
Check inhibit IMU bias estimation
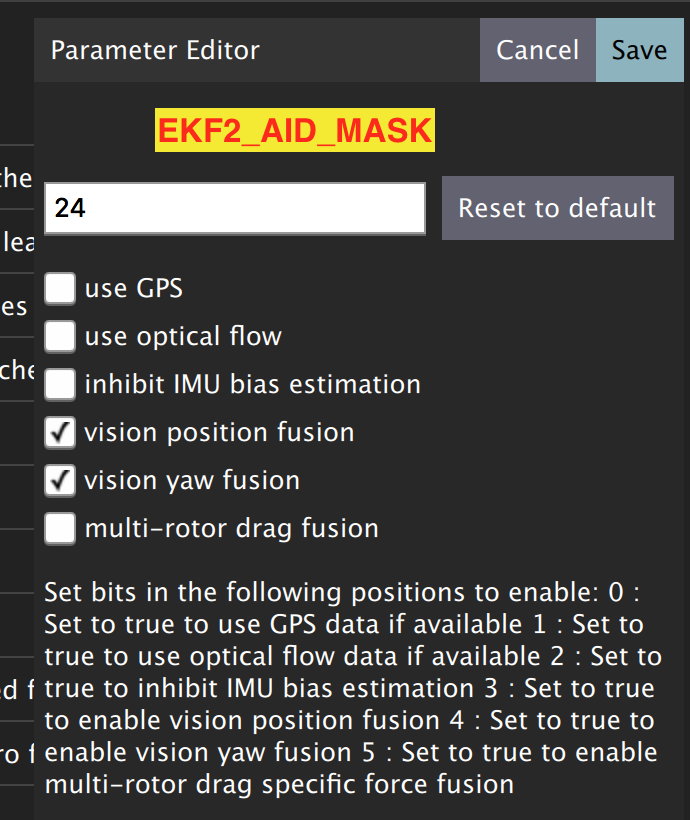click(x=60, y=384)
